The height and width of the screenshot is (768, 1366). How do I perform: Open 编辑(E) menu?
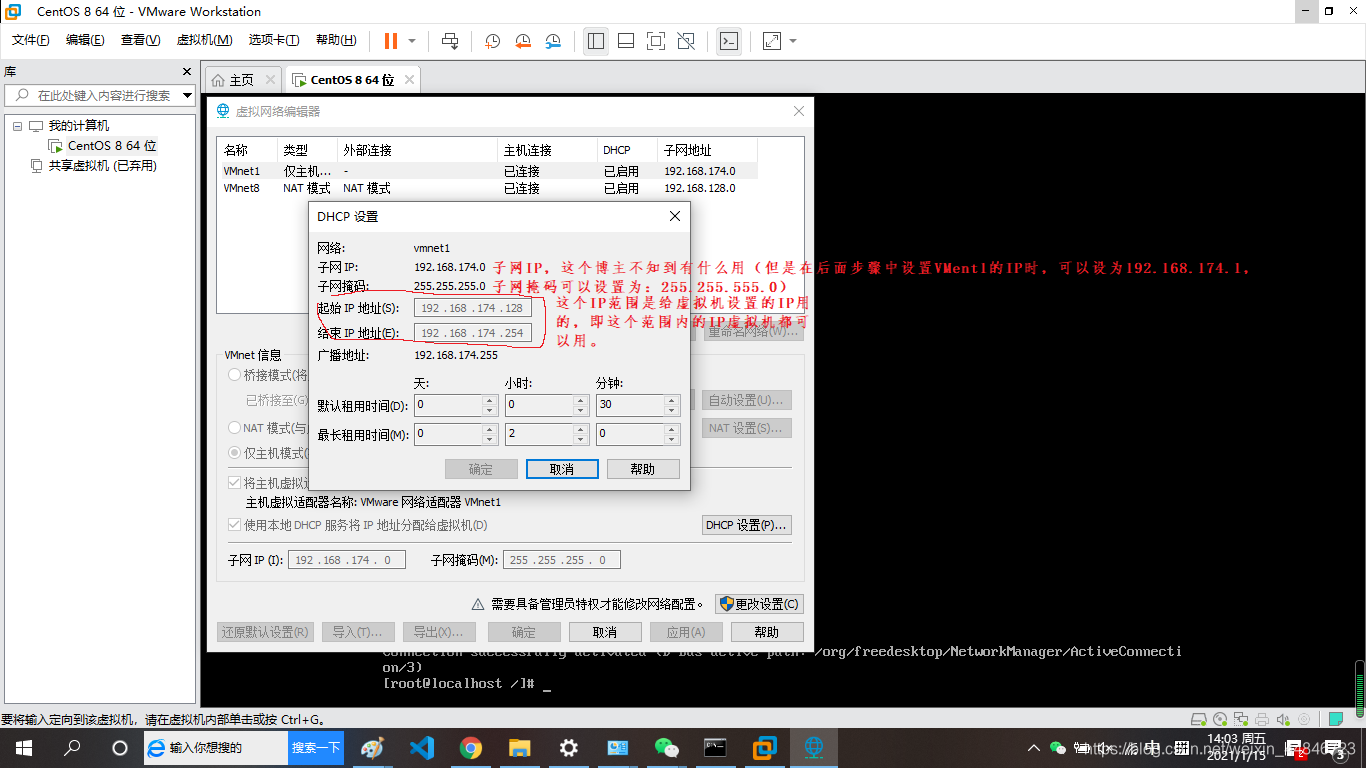click(85, 41)
